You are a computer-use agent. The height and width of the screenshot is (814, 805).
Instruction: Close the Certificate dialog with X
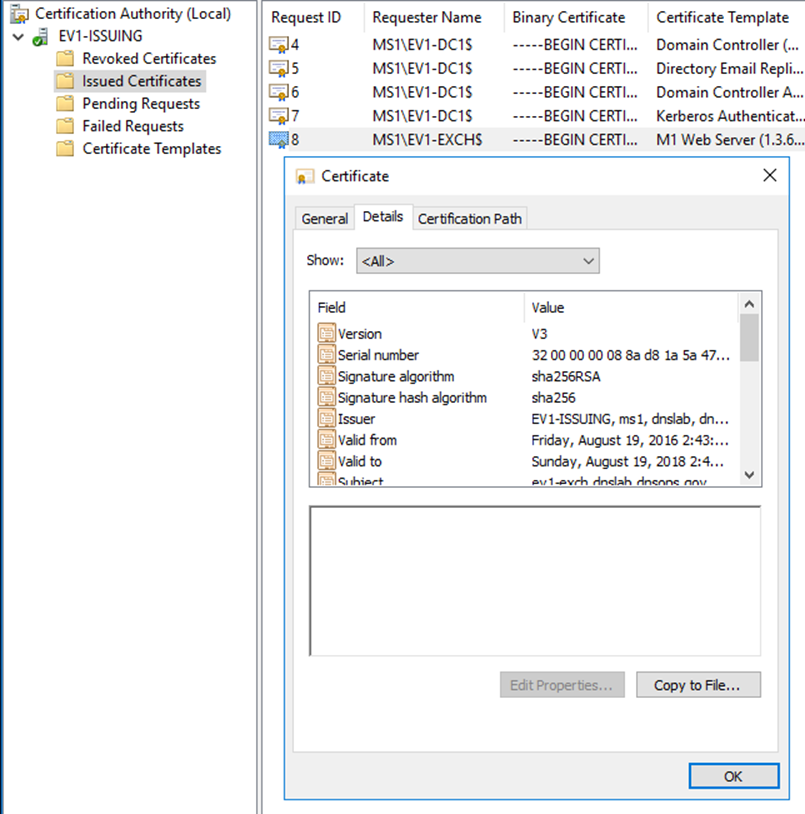click(769, 176)
